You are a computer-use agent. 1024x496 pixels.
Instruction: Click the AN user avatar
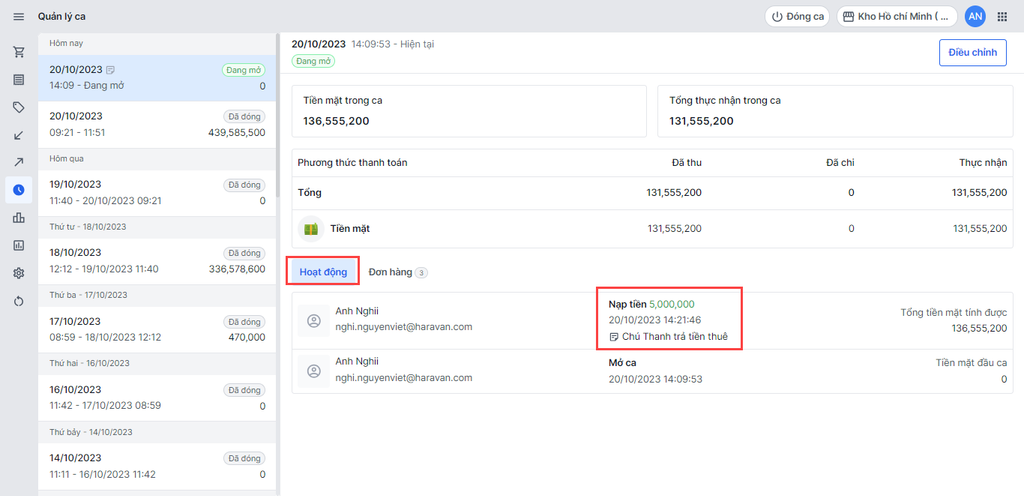coord(975,17)
